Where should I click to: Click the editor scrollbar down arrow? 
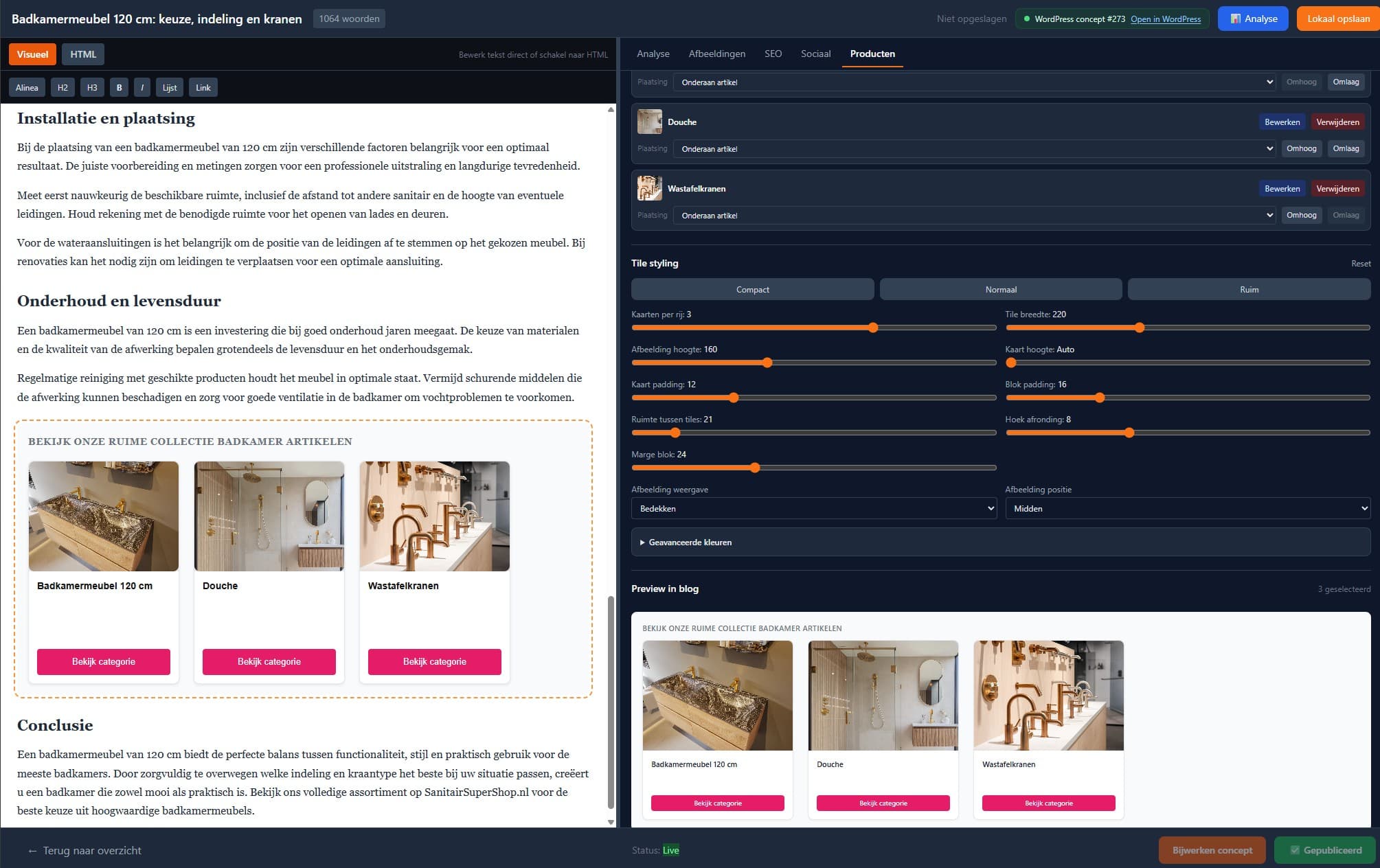point(611,822)
